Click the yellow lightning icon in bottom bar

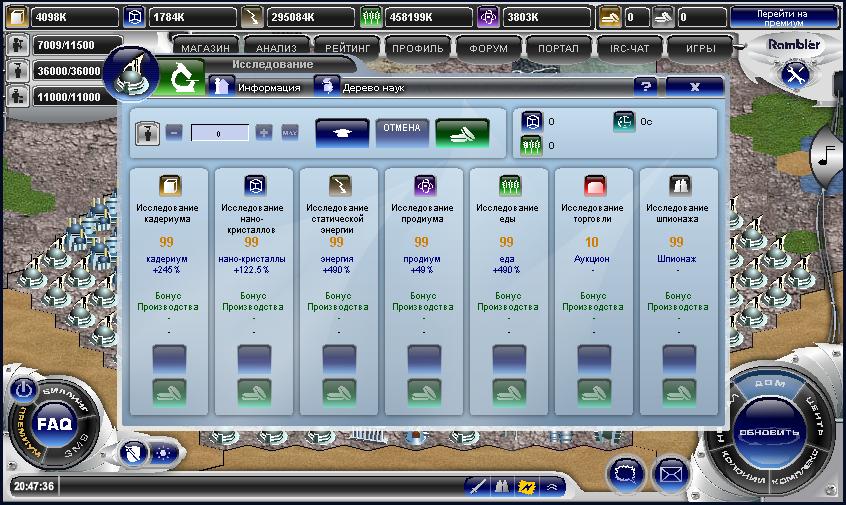coord(526,486)
